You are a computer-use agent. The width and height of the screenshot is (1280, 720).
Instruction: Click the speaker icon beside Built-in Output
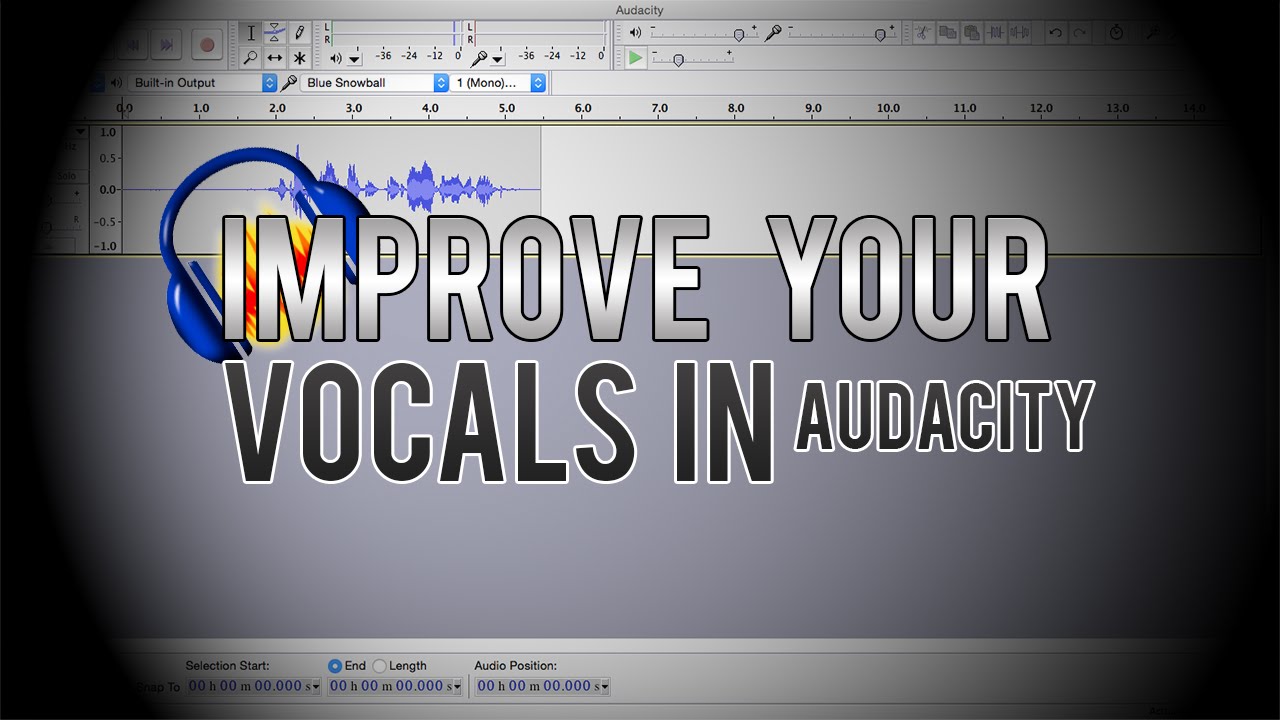(116, 83)
